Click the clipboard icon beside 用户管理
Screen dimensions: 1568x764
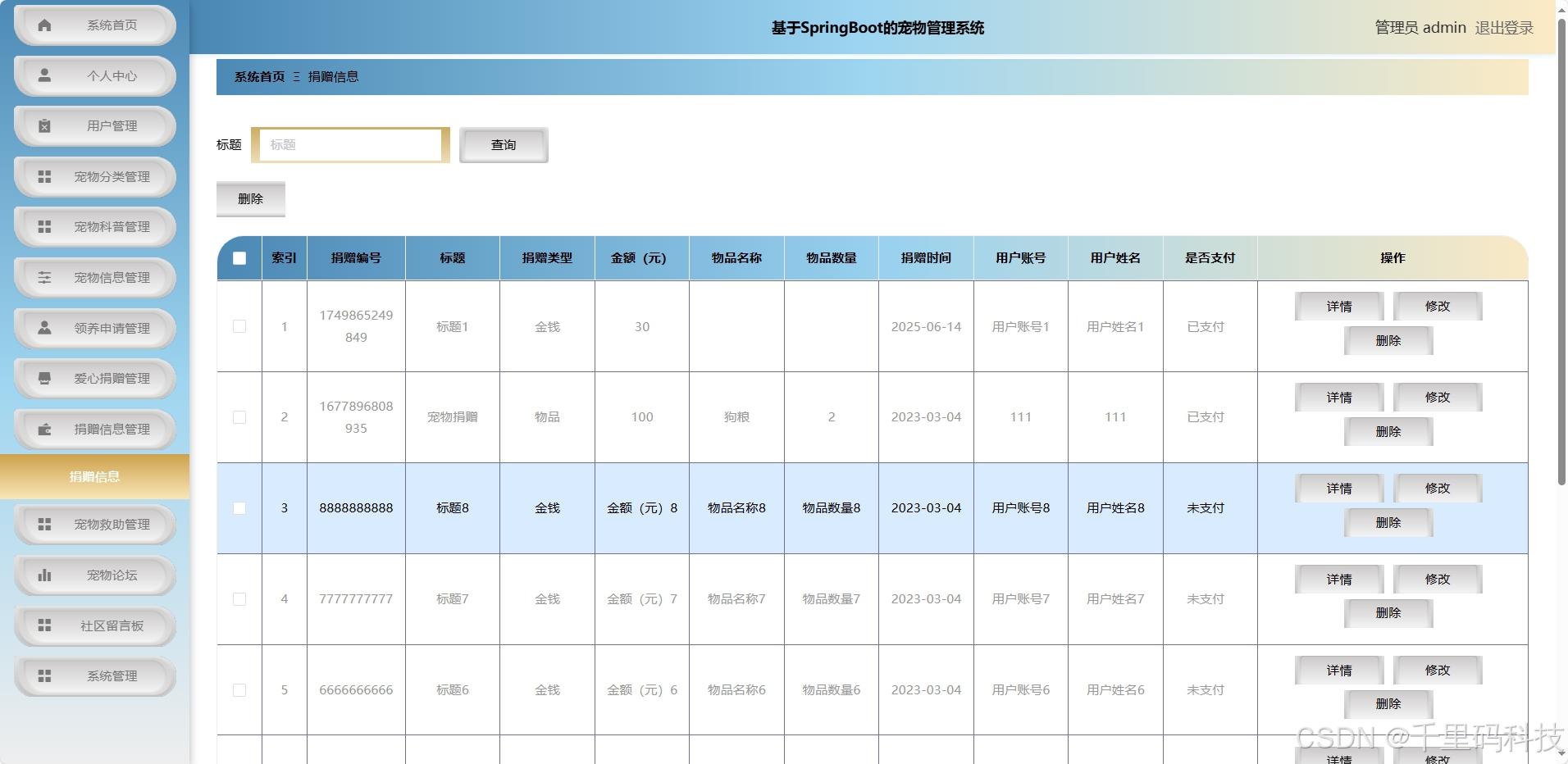point(45,126)
